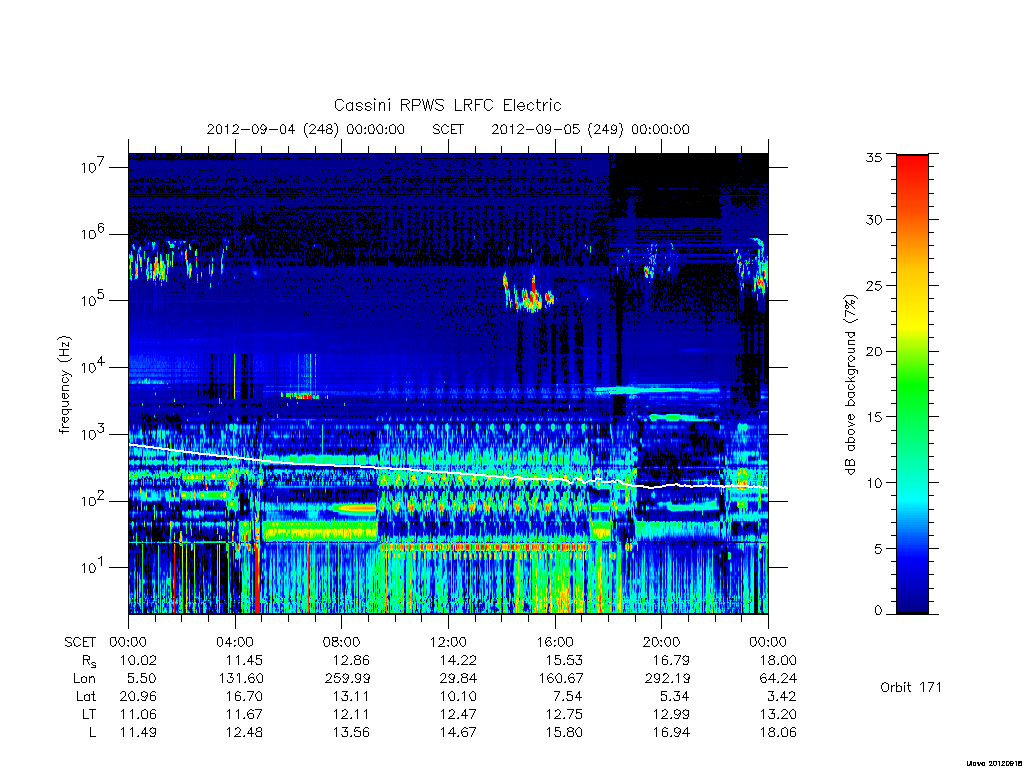Select the end date '2012-09-05 (249) 00:00:00'

point(590,129)
